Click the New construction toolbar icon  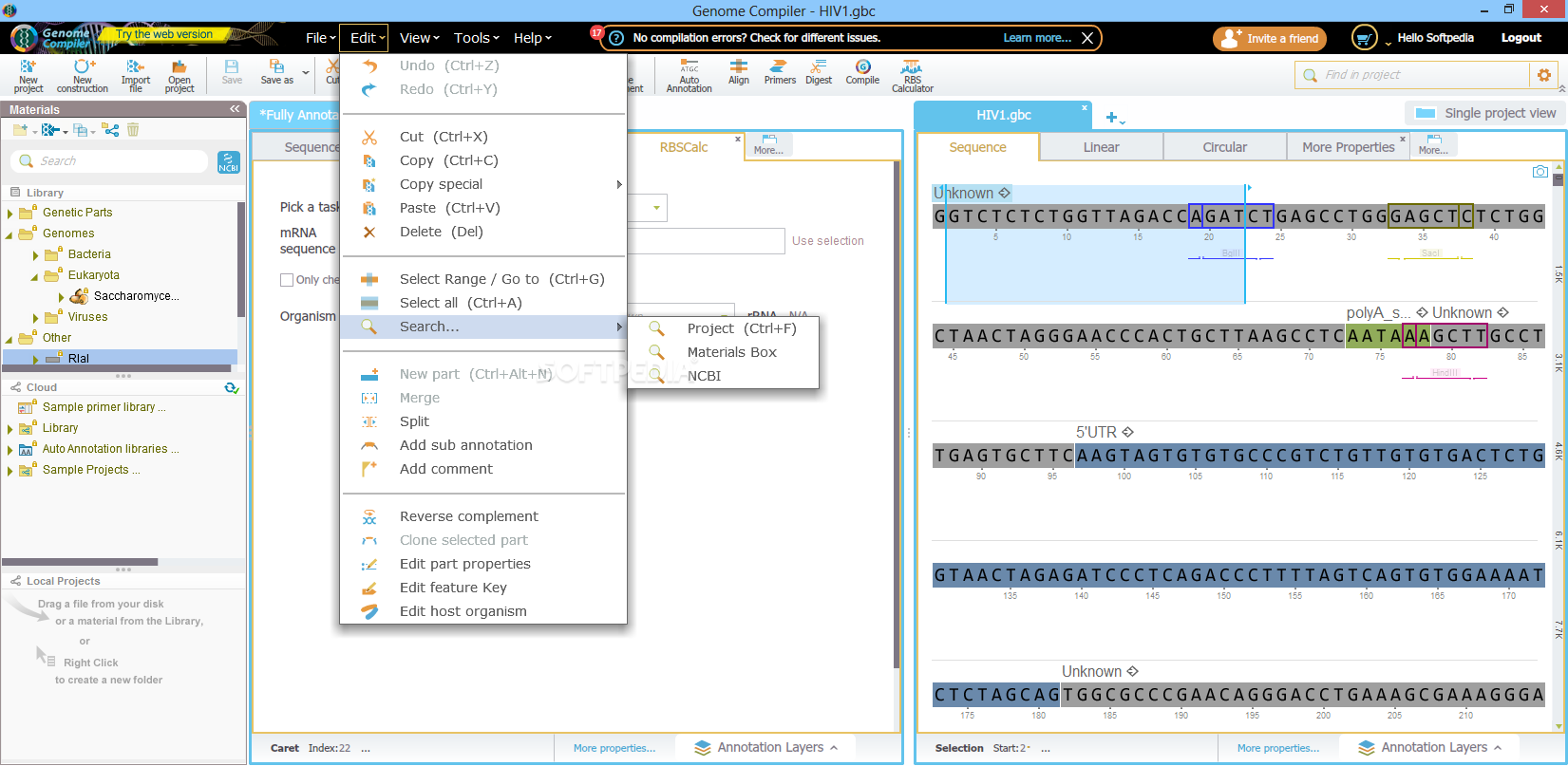pos(83,75)
